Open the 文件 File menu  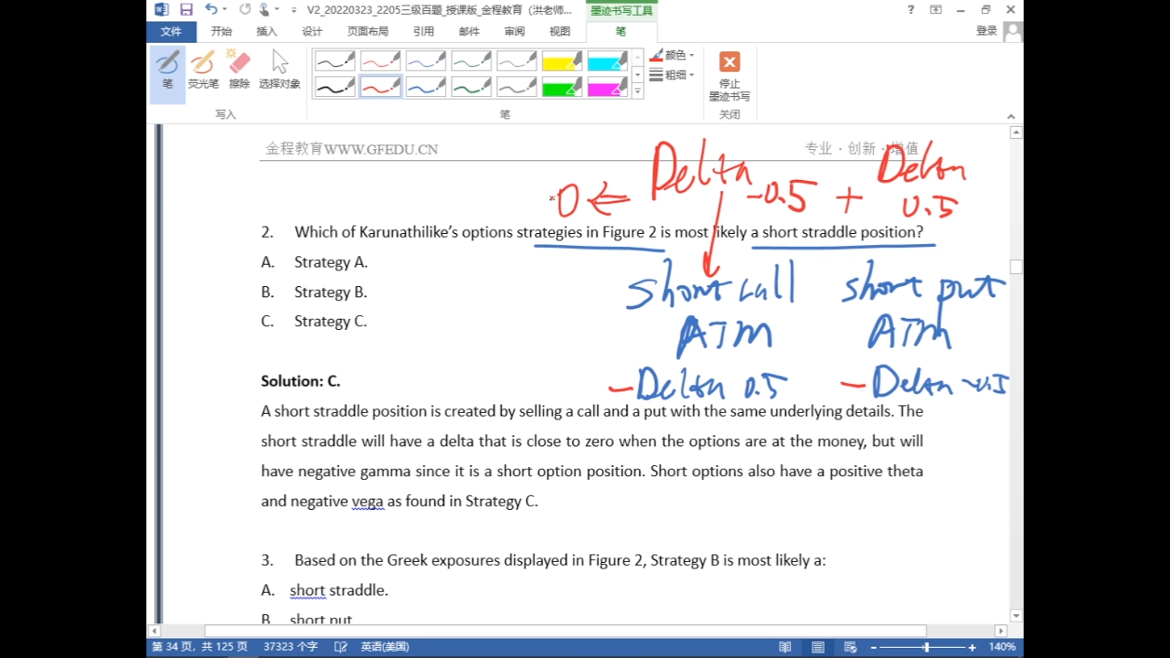coord(171,32)
